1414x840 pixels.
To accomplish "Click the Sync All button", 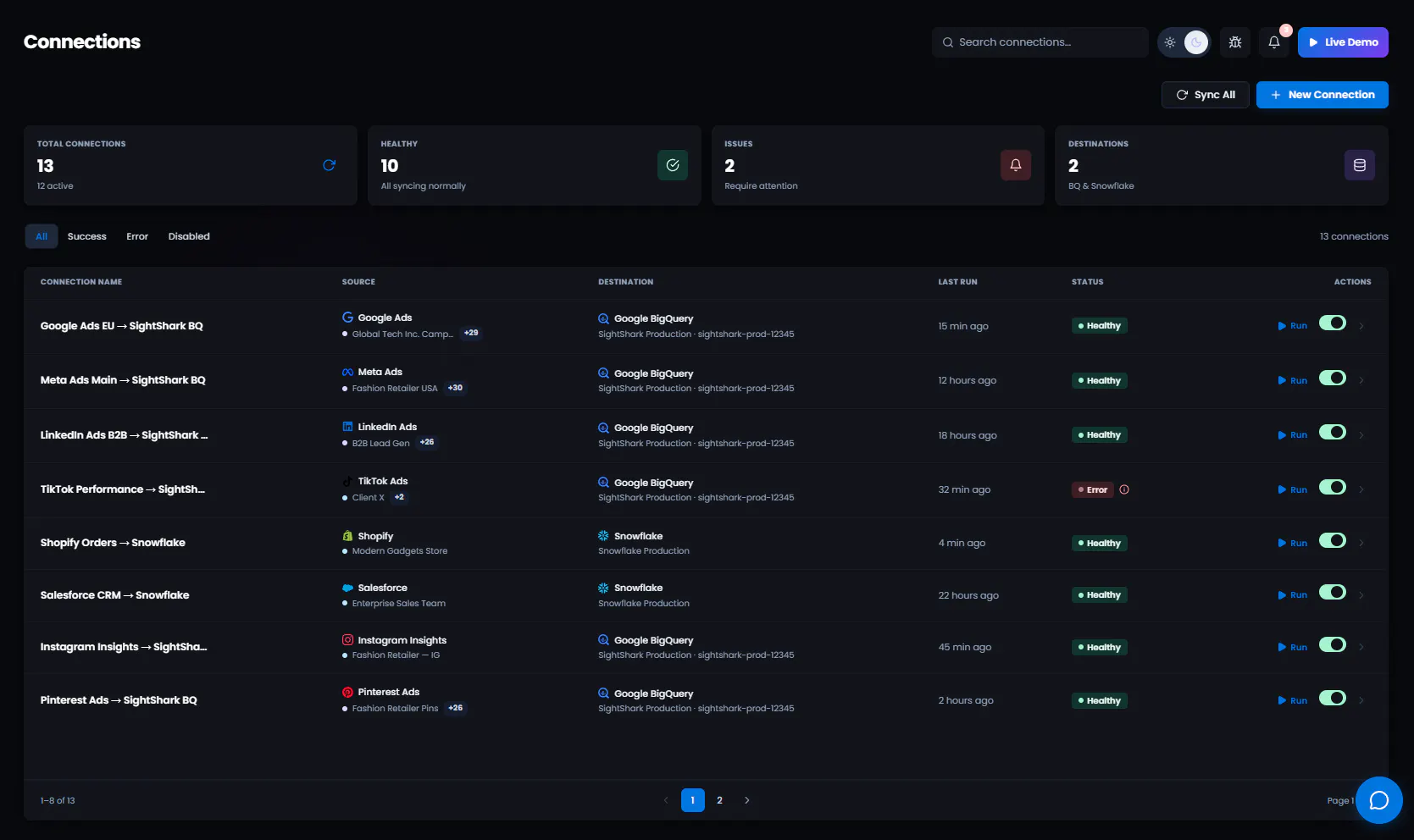I will click(1206, 95).
